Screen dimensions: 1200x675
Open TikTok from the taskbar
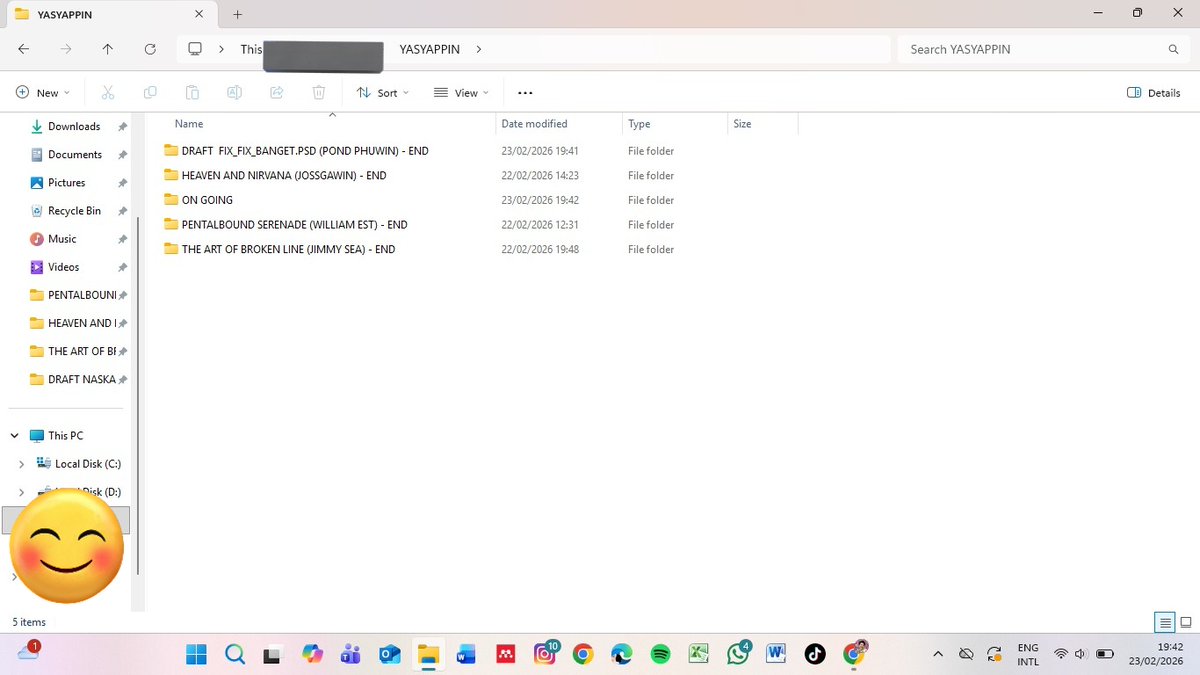point(814,654)
